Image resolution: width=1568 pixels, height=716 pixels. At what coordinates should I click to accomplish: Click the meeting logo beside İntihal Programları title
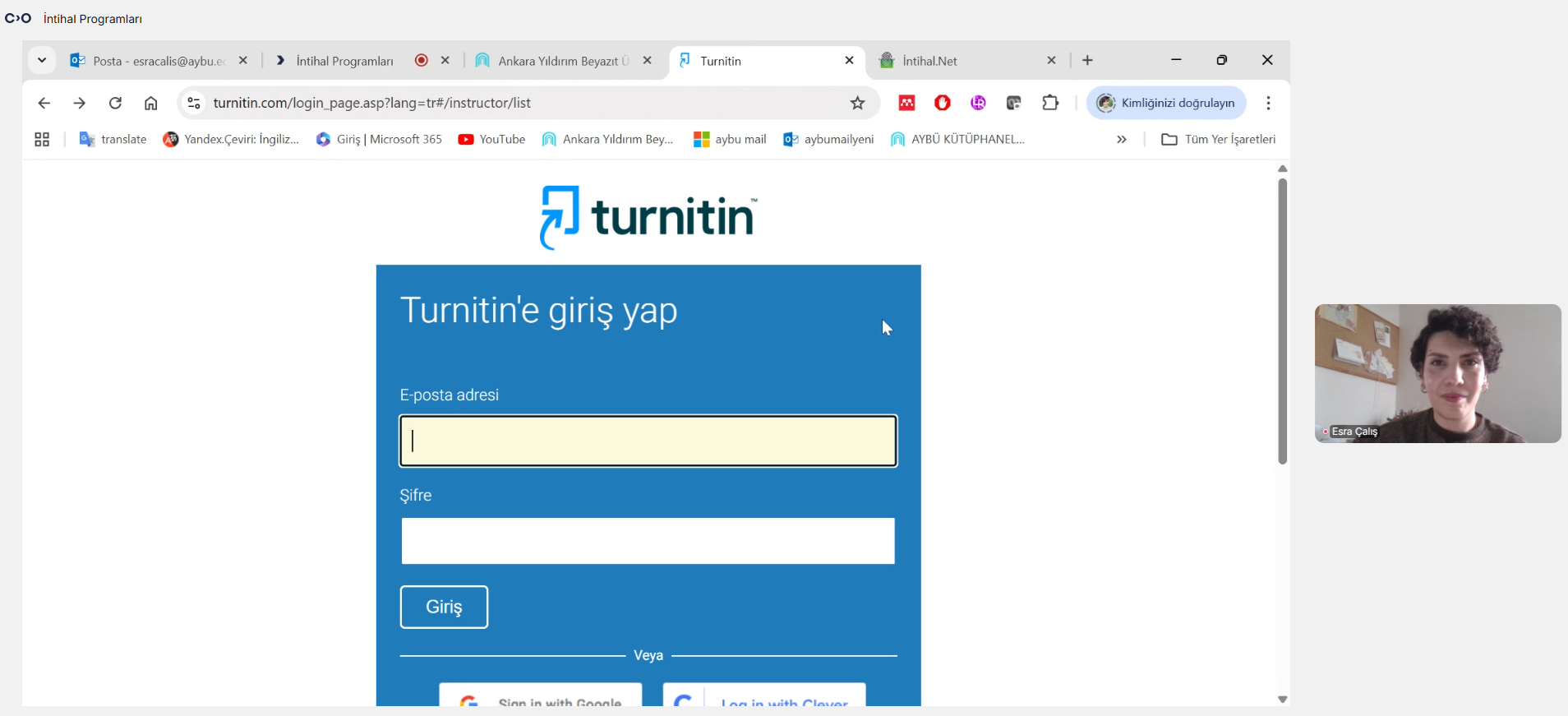(18, 18)
